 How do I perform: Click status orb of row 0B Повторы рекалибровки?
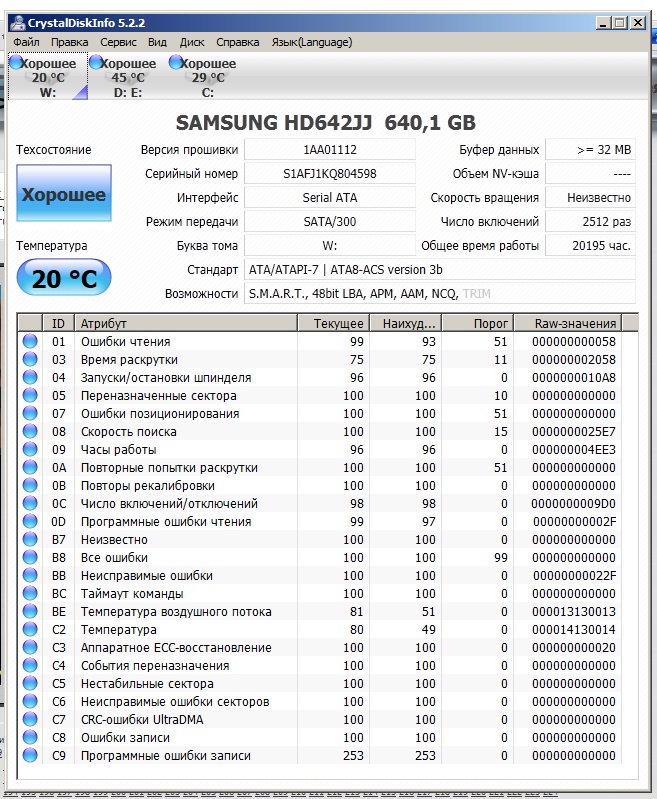coord(30,485)
